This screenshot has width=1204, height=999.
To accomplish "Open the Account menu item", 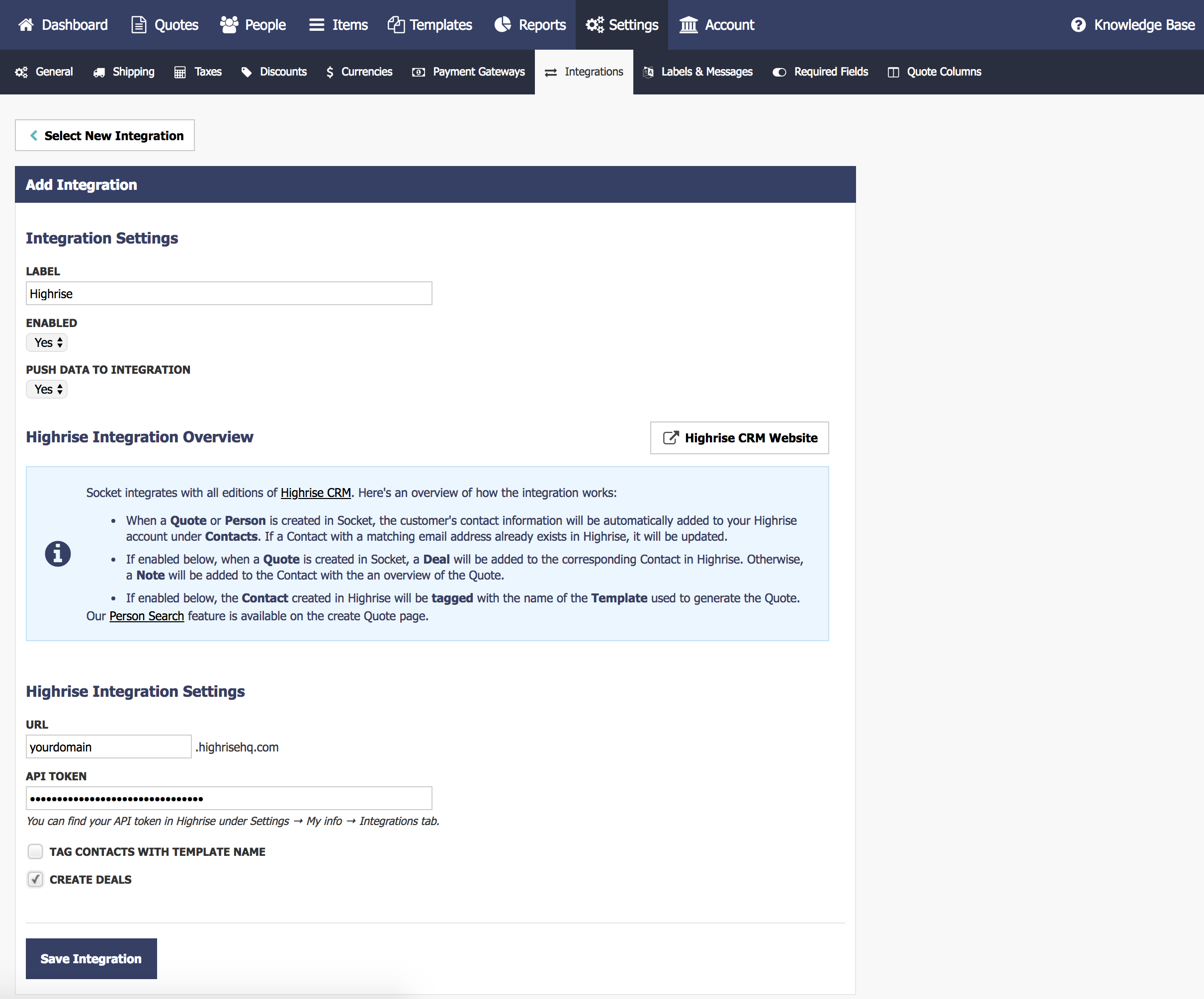I will click(717, 25).
